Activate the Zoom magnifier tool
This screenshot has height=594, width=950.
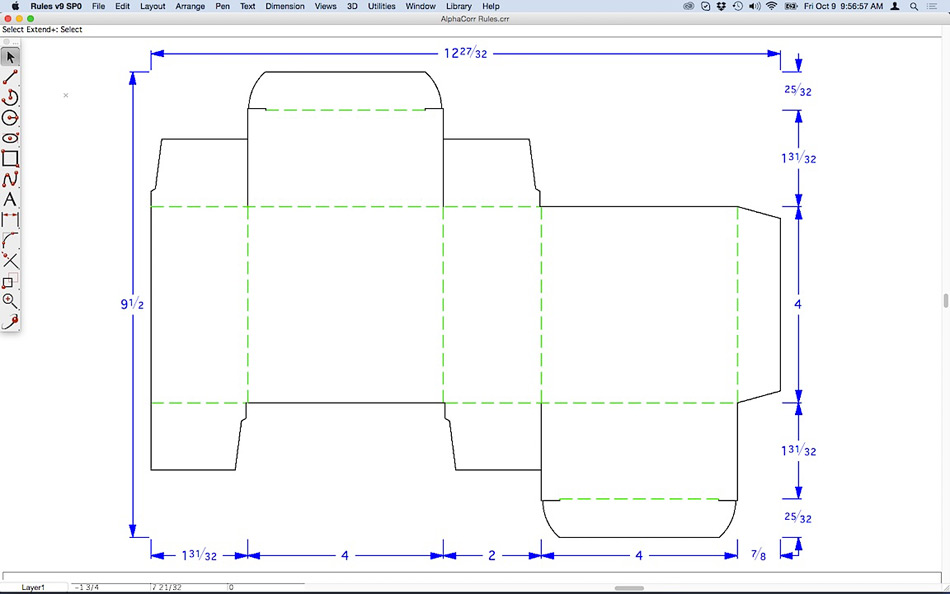pyautogui.click(x=10, y=301)
